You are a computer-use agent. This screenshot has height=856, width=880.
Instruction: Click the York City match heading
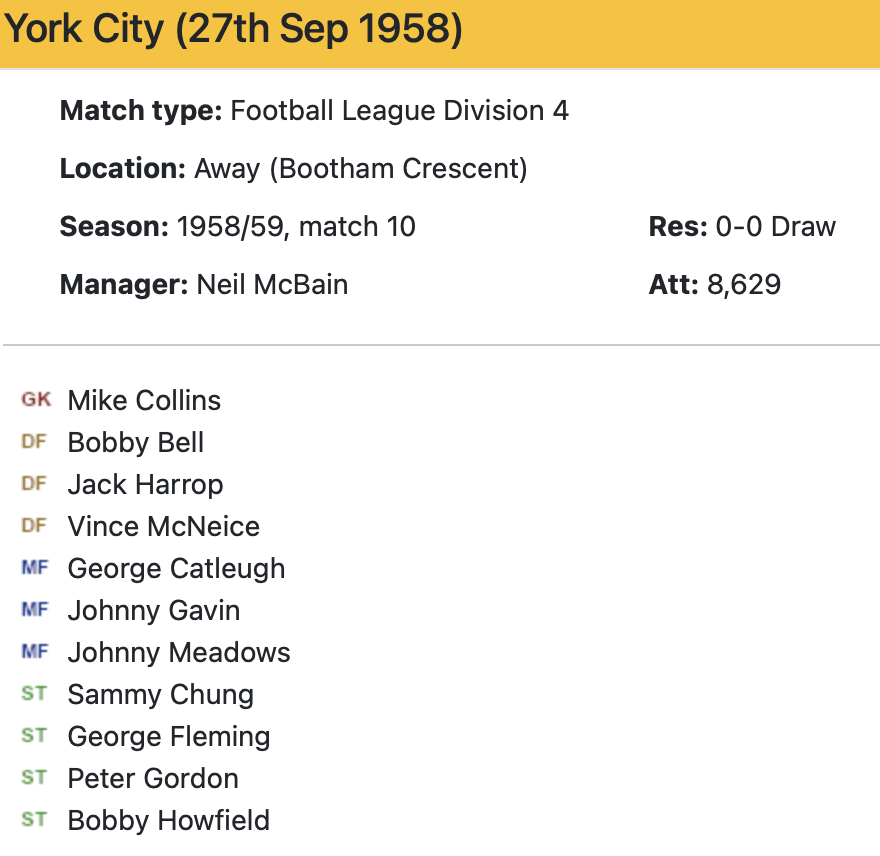[x=234, y=31]
